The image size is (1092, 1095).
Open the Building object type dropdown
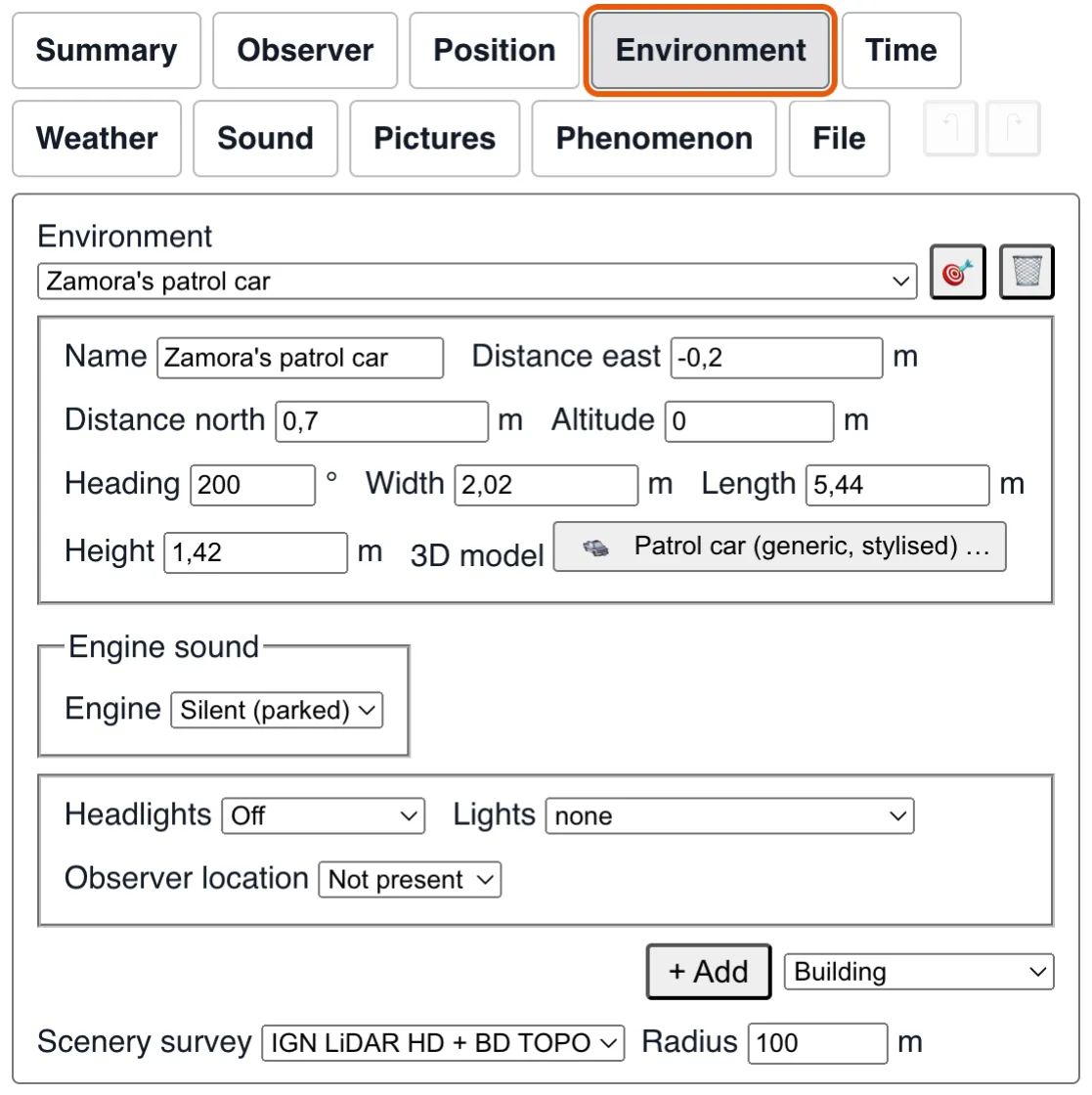pyautogui.click(x=919, y=972)
